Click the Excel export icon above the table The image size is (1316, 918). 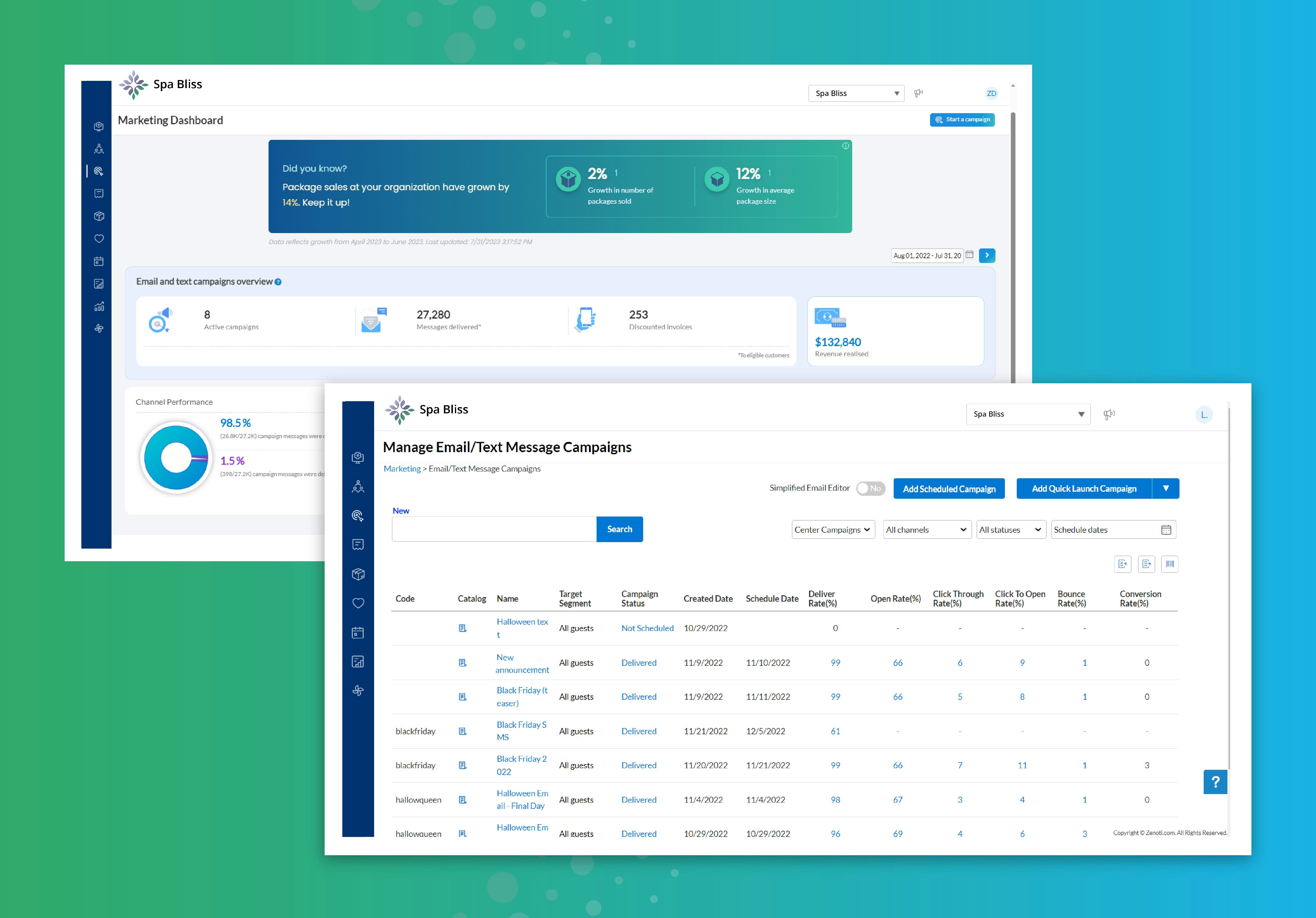click(x=1122, y=564)
